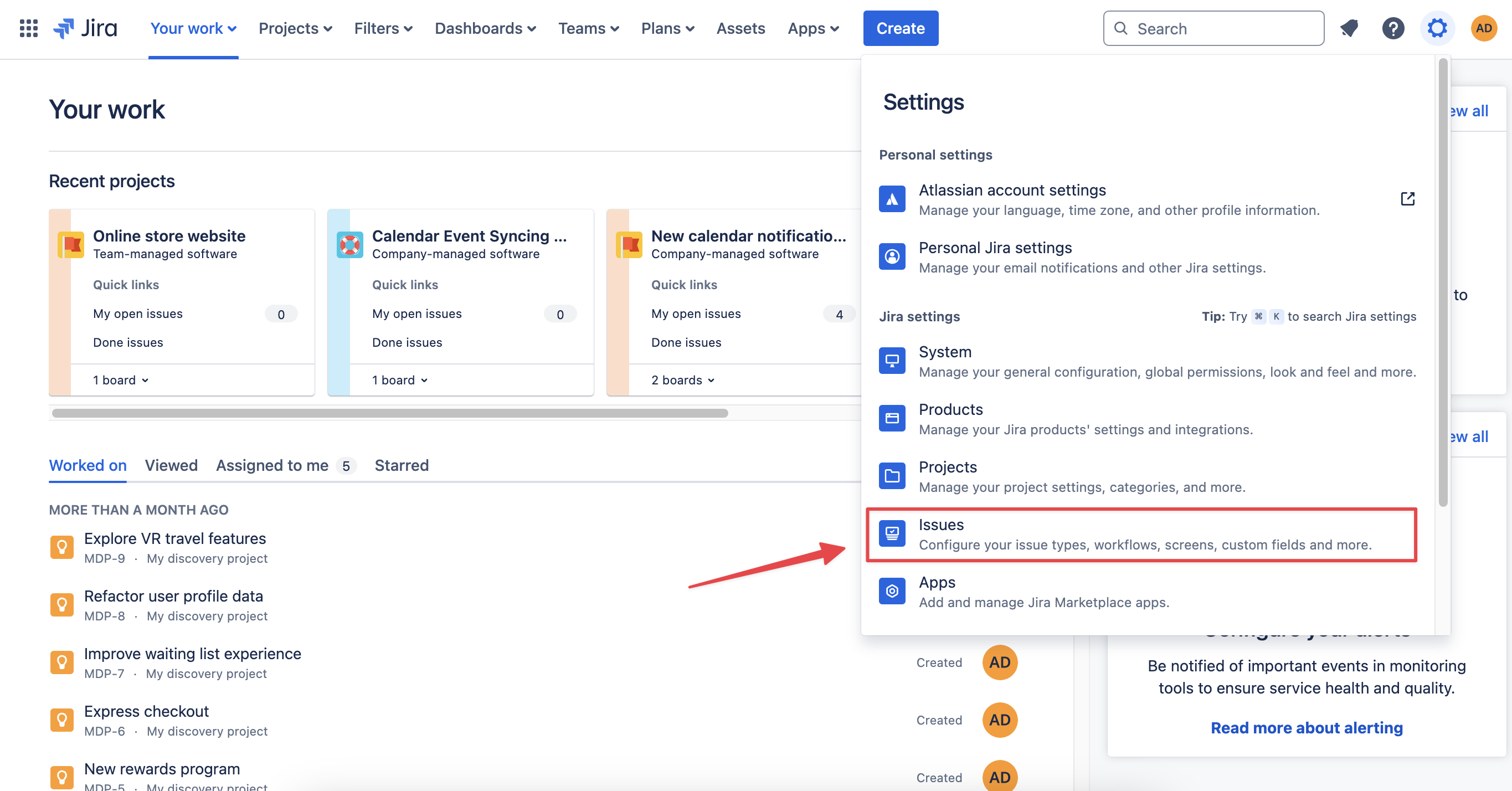Click the settings gear icon

click(1437, 28)
